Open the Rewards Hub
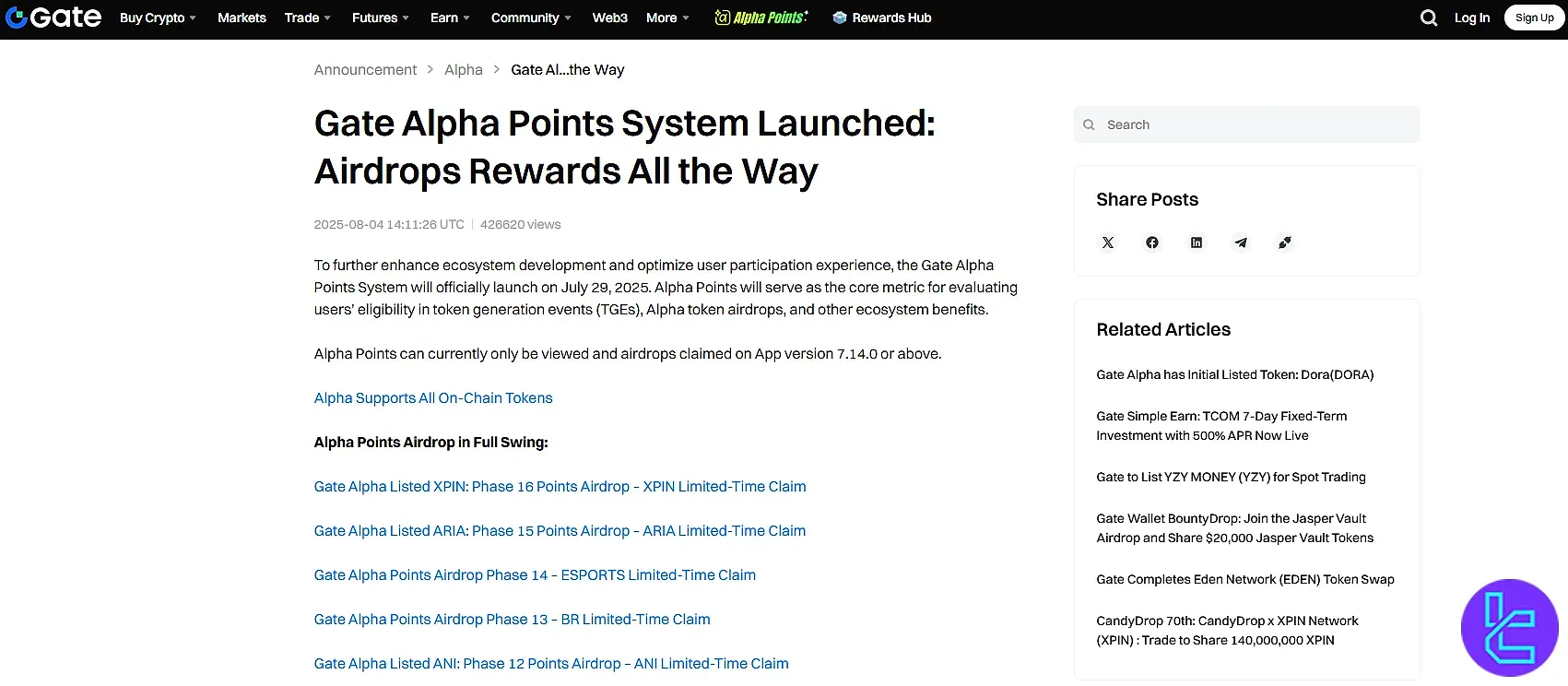The image size is (1568, 686). 882,18
